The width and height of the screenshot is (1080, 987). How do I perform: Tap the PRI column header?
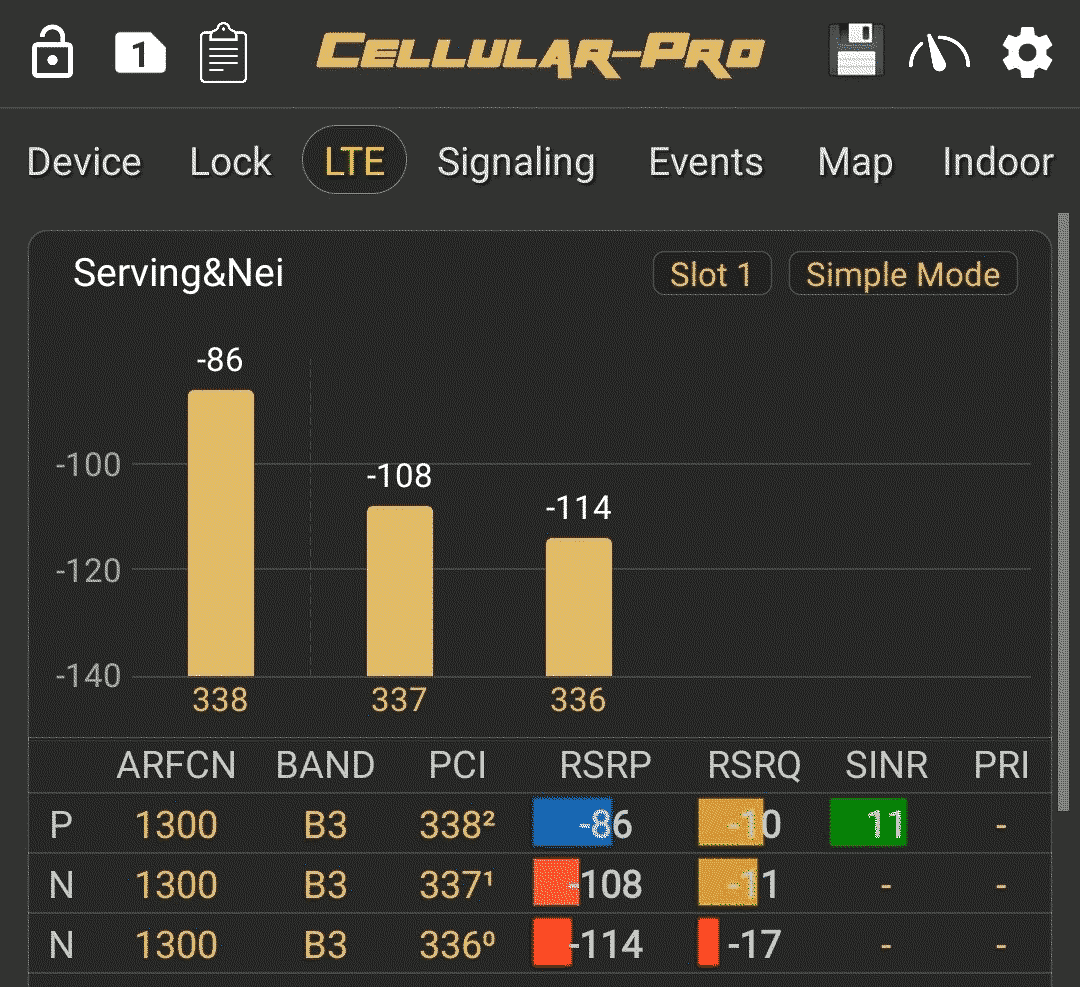pyautogui.click(x=1001, y=765)
